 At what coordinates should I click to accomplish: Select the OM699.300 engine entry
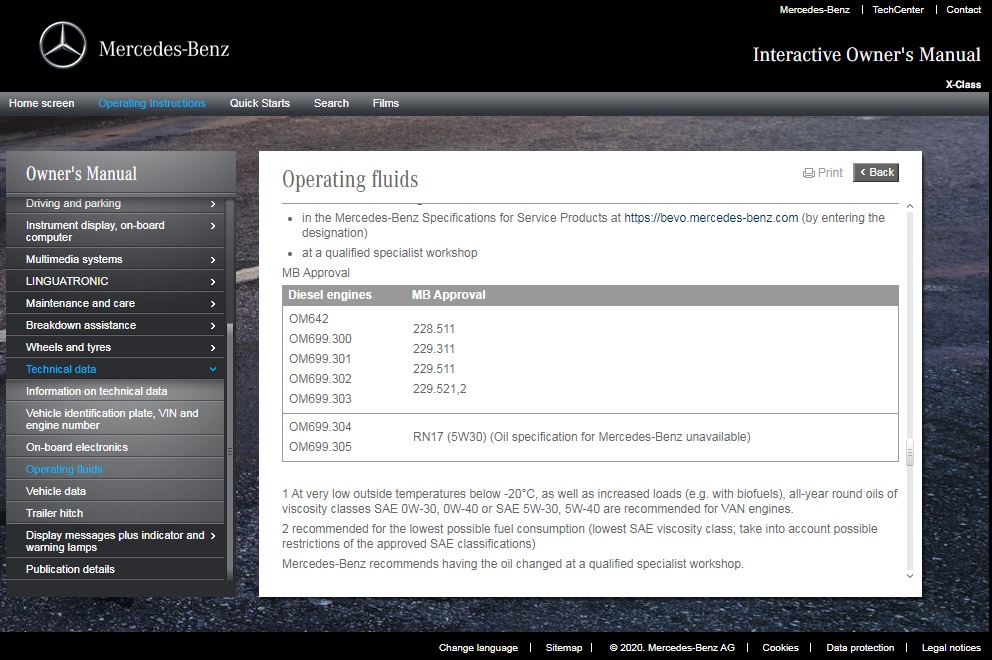coord(320,339)
